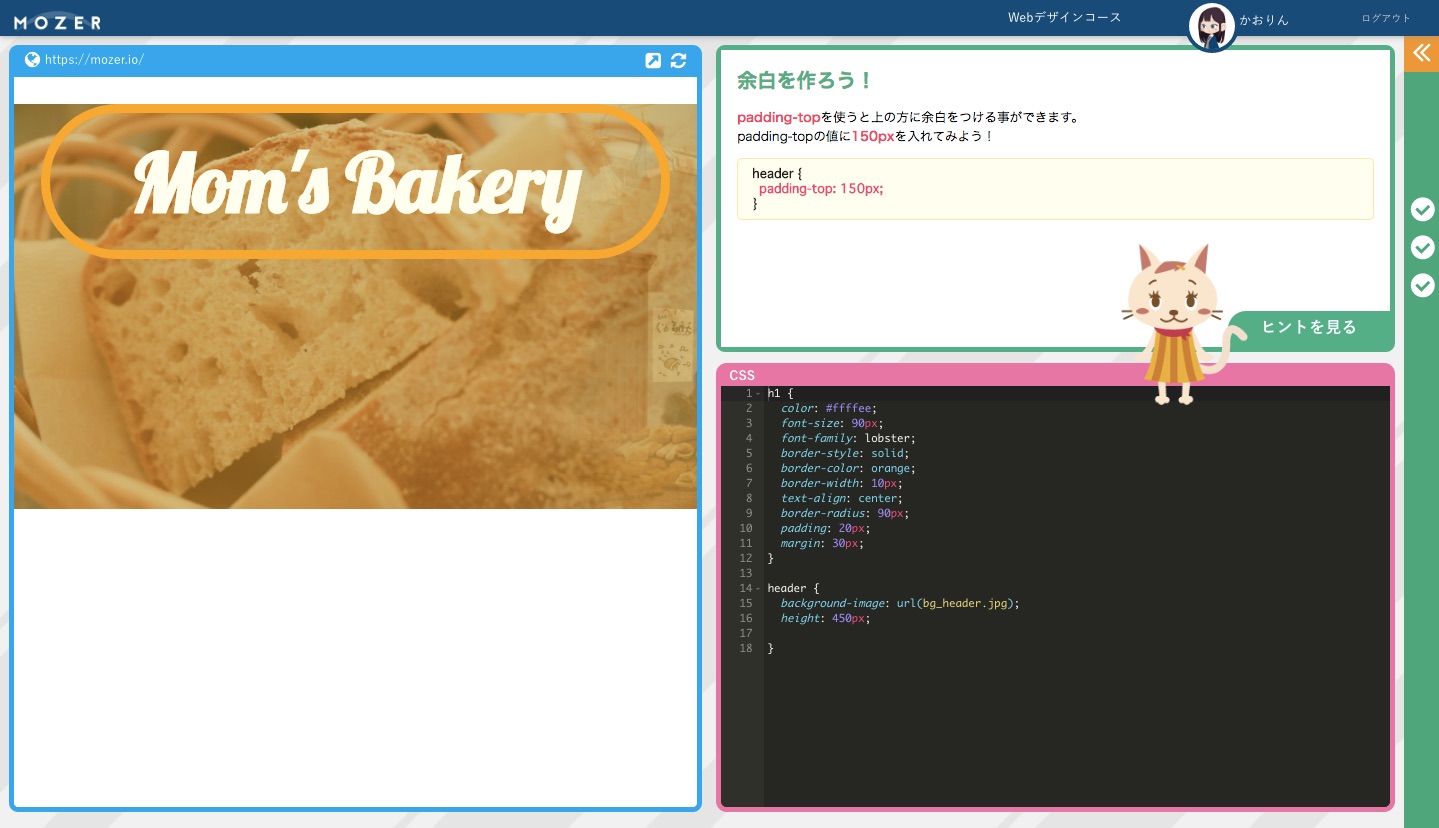Click the Mom's Bakery heading in preview

pos(356,182)
